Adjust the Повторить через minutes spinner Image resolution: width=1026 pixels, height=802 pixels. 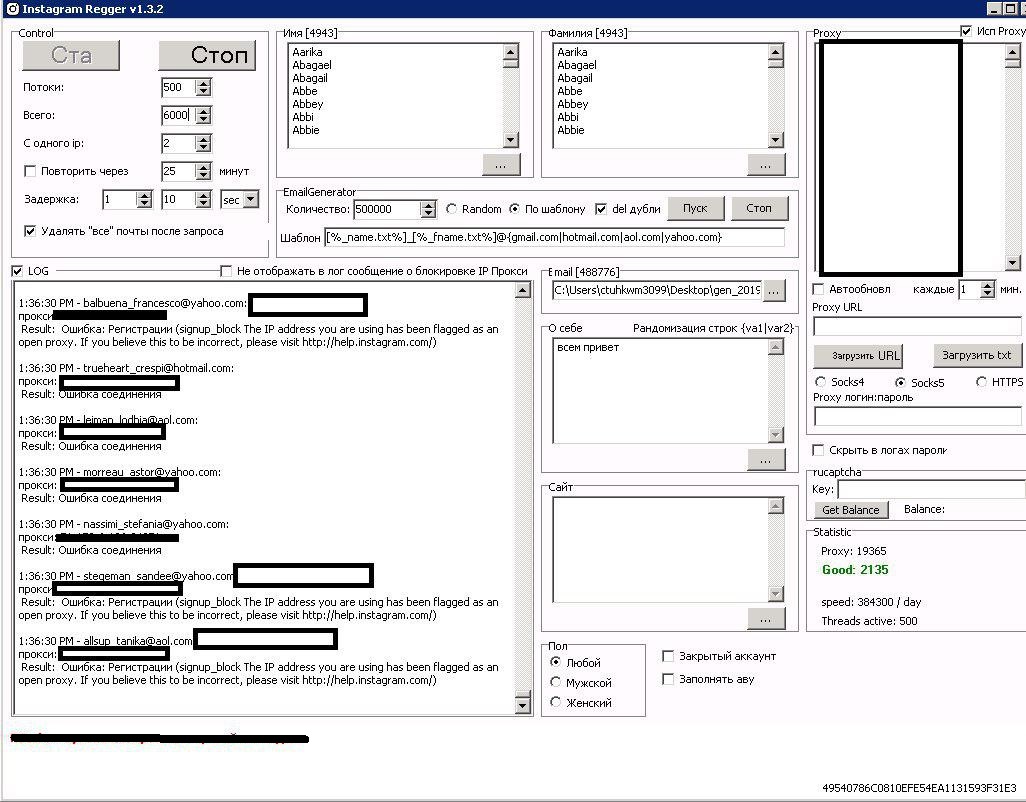pos(203,171)
